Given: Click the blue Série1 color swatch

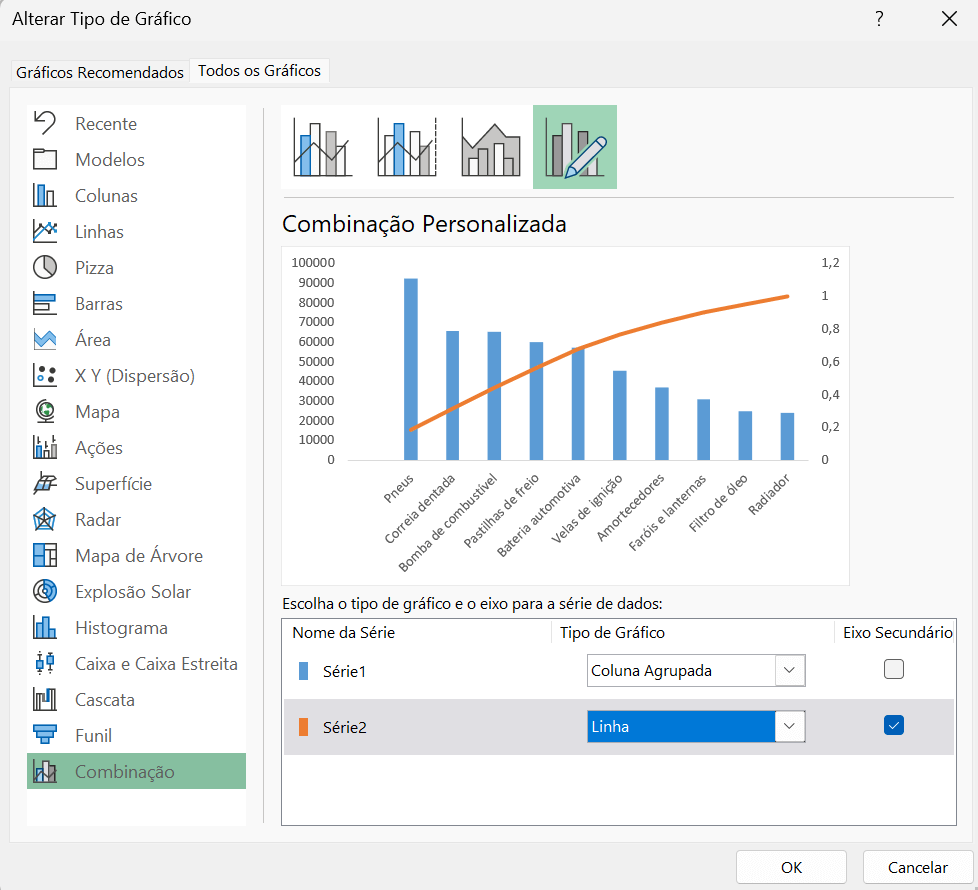Looking at the screenshot, I should tap(304, 671).
